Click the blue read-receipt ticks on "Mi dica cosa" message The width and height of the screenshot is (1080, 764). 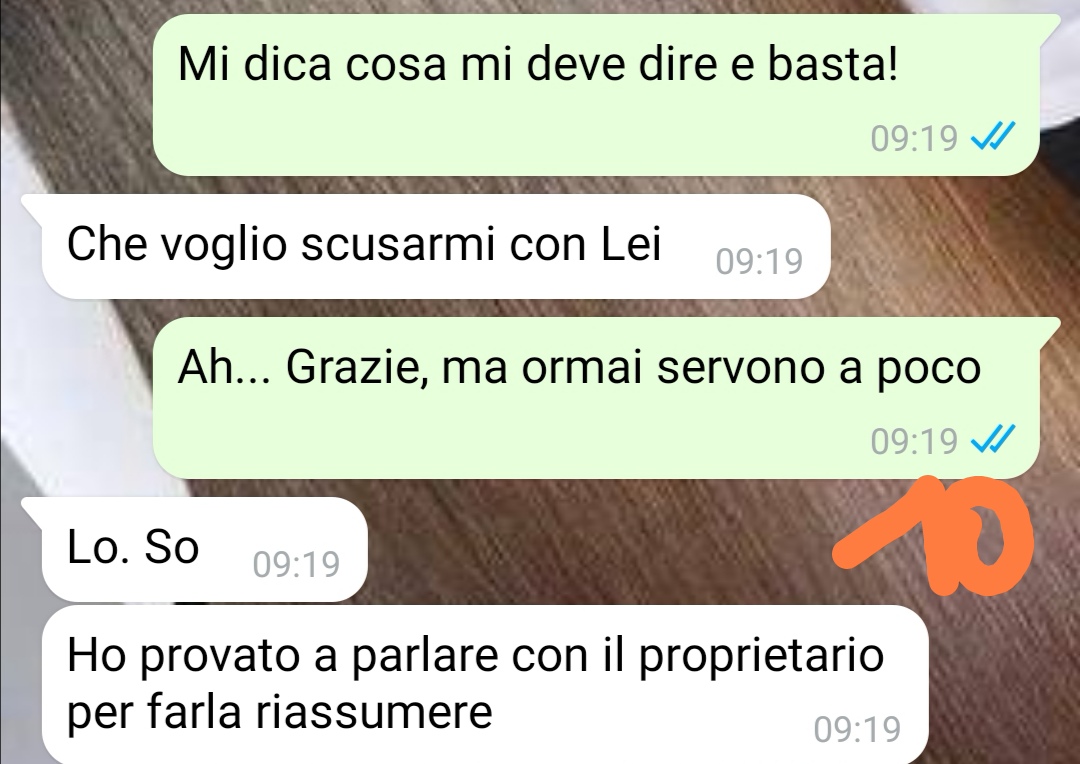pos(993,136)
